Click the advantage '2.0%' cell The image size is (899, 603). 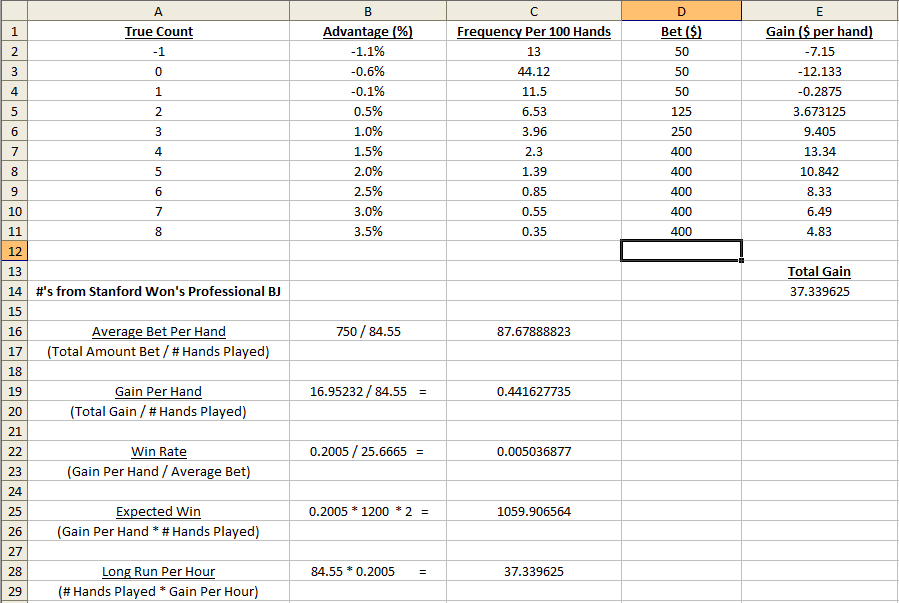pos(368,171)
